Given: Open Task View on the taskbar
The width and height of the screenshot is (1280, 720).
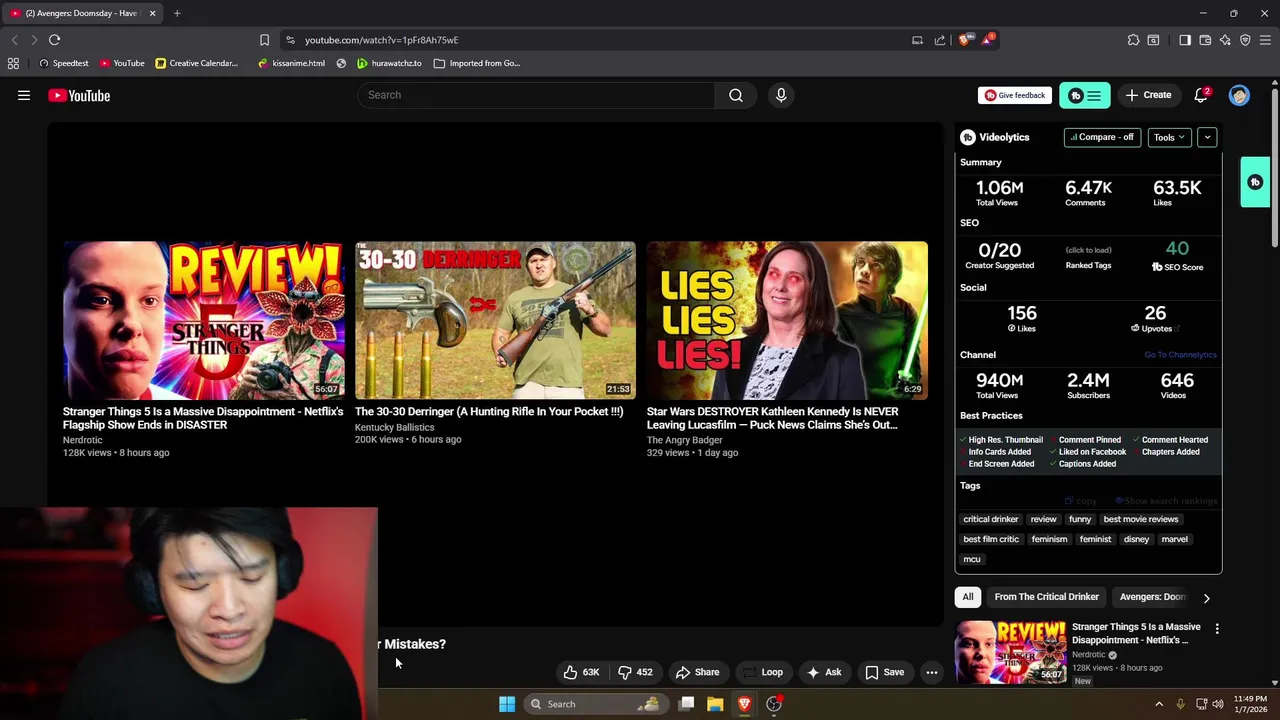Looking at the screenshot, I should tap(686, 704).
